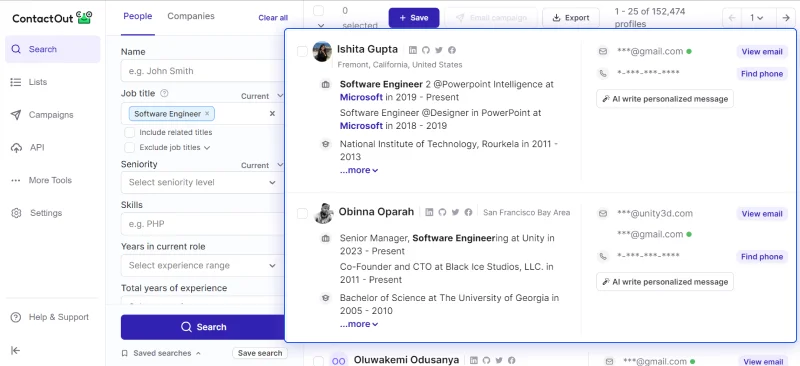Open Ishita Gupta's LinkedIn profile icon

point(413,50)
